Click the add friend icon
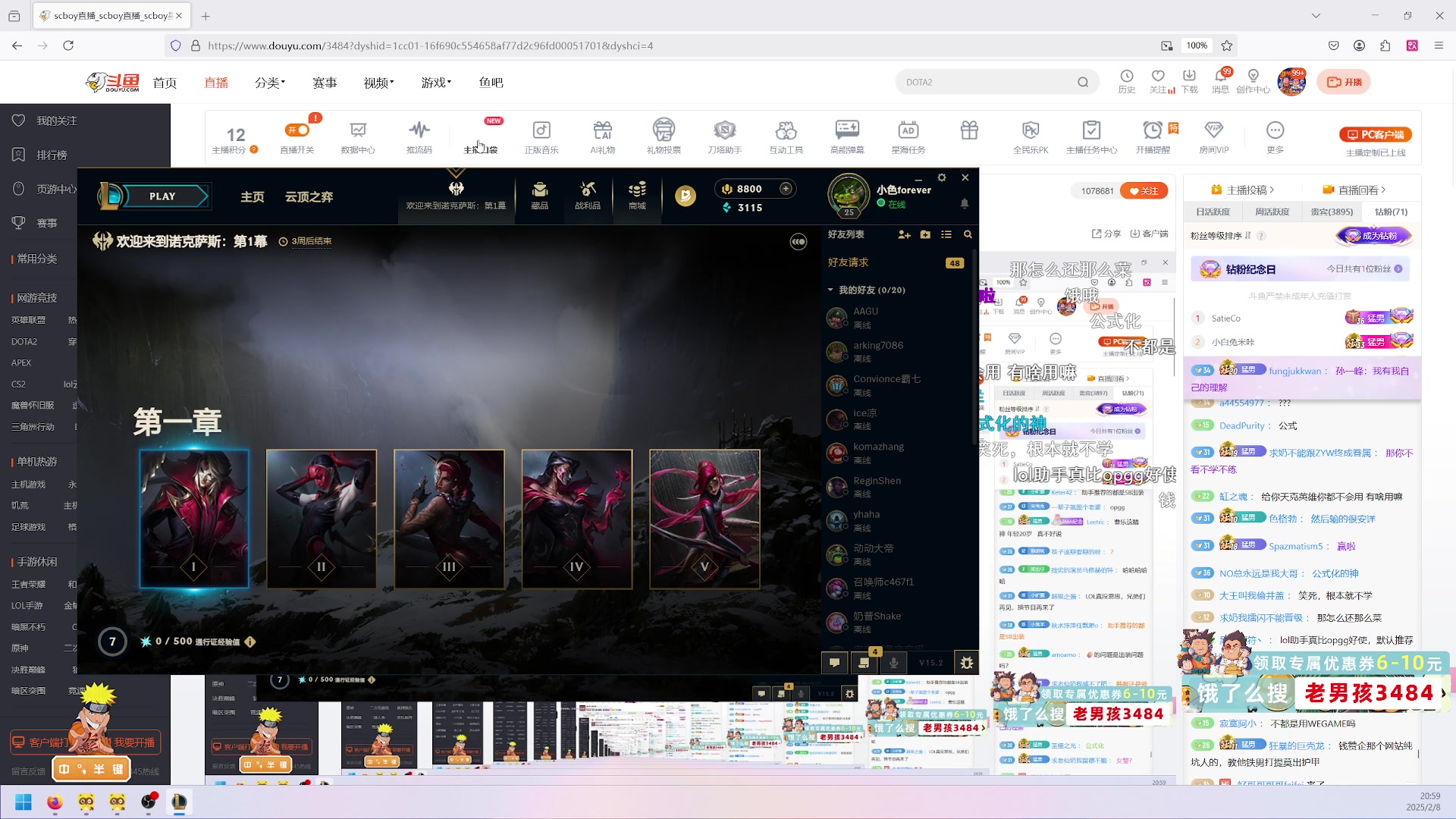This screenshot has height=819, width=1456. coord(904,235)
